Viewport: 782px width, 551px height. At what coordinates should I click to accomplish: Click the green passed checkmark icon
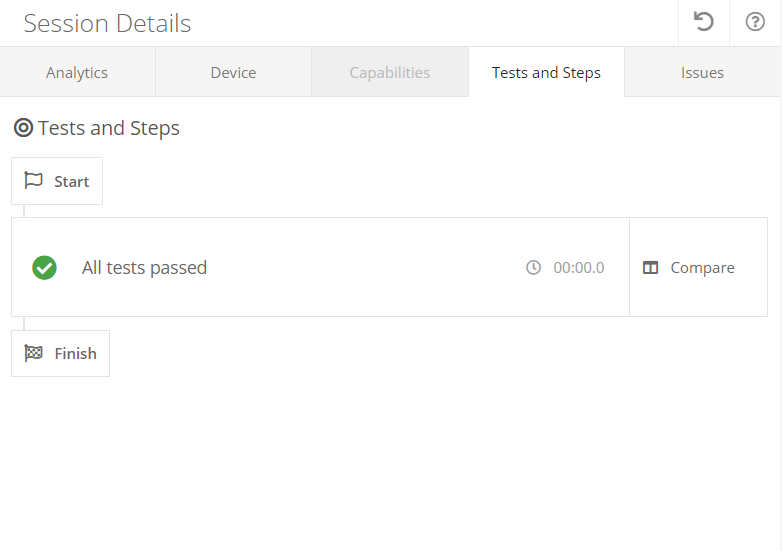tap(44, 267)
